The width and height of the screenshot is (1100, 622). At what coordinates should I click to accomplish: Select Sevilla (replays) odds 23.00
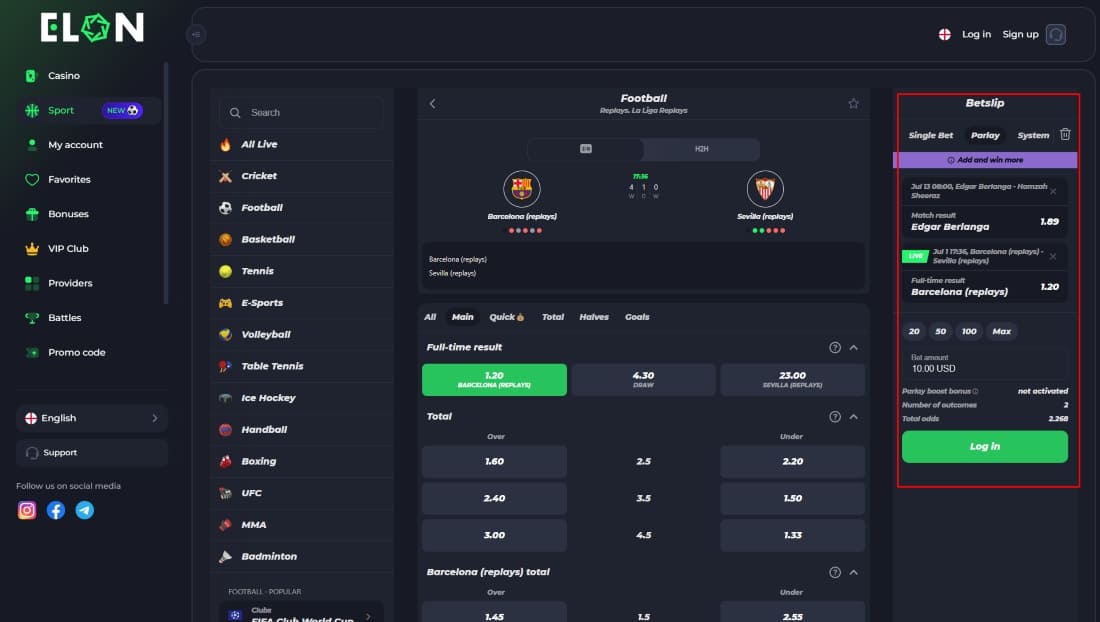[x=792, y=379]
